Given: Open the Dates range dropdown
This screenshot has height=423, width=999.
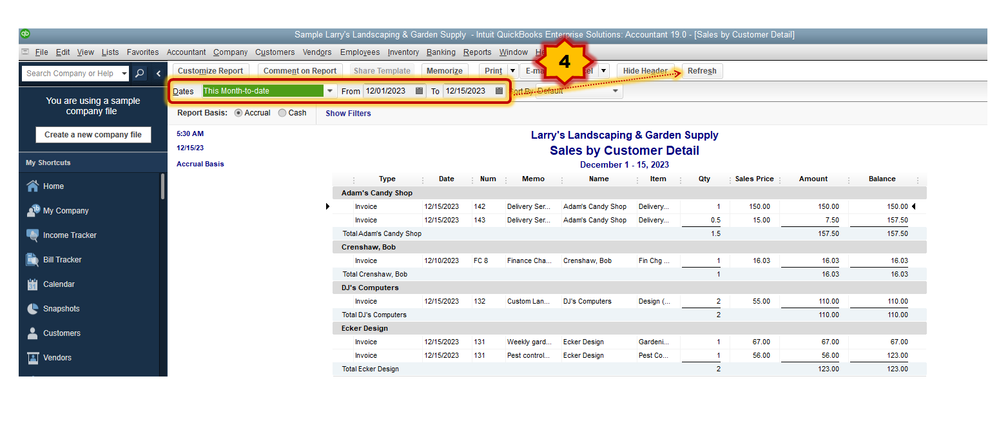Looking at the screenshot, I should 330,91.
